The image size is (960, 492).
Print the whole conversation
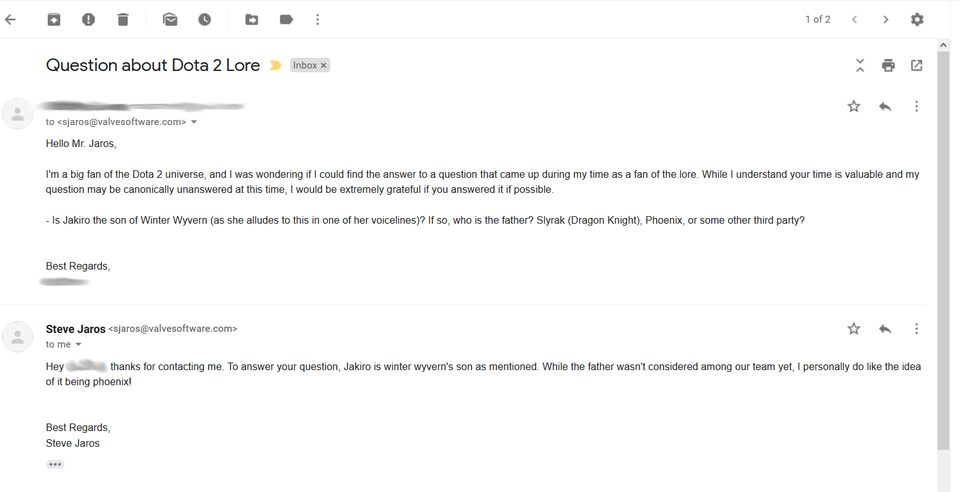click(888, 65)
